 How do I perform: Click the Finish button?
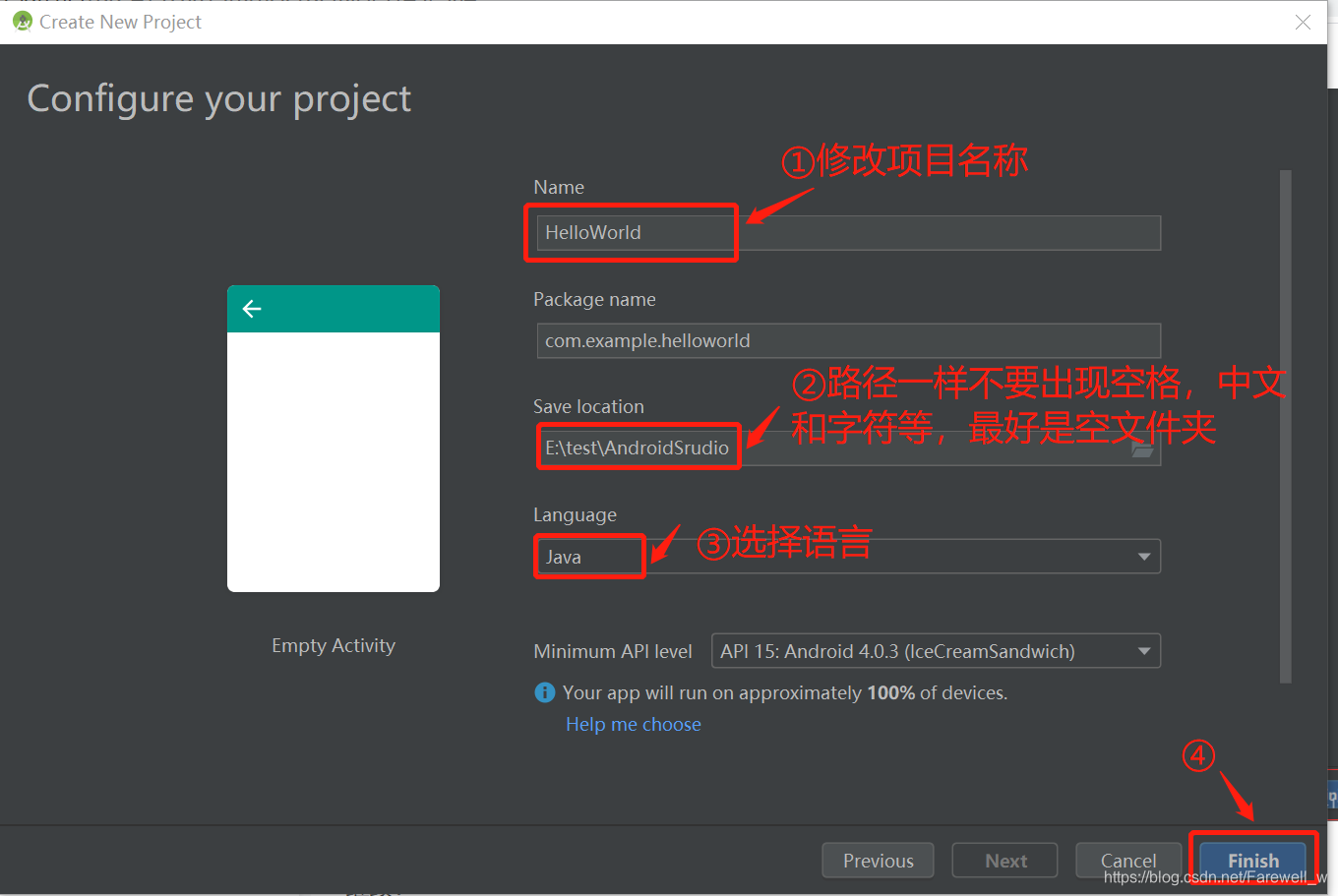point(1252,861)
